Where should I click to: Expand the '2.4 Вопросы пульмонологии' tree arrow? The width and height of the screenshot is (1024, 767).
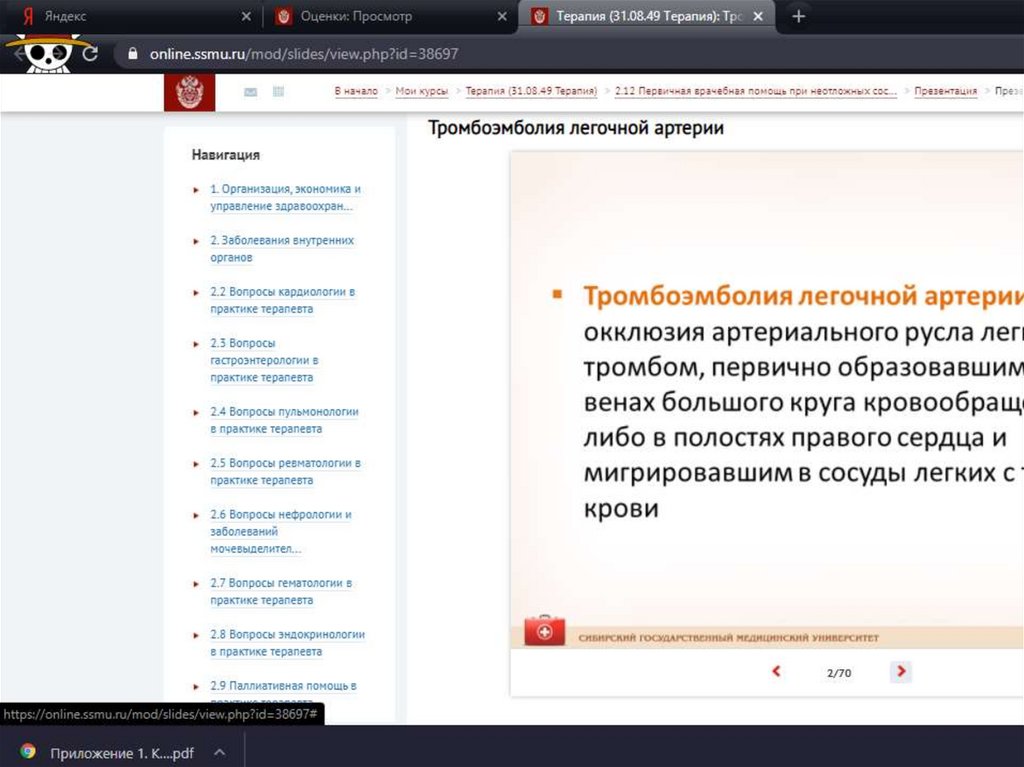click(196, 412)
